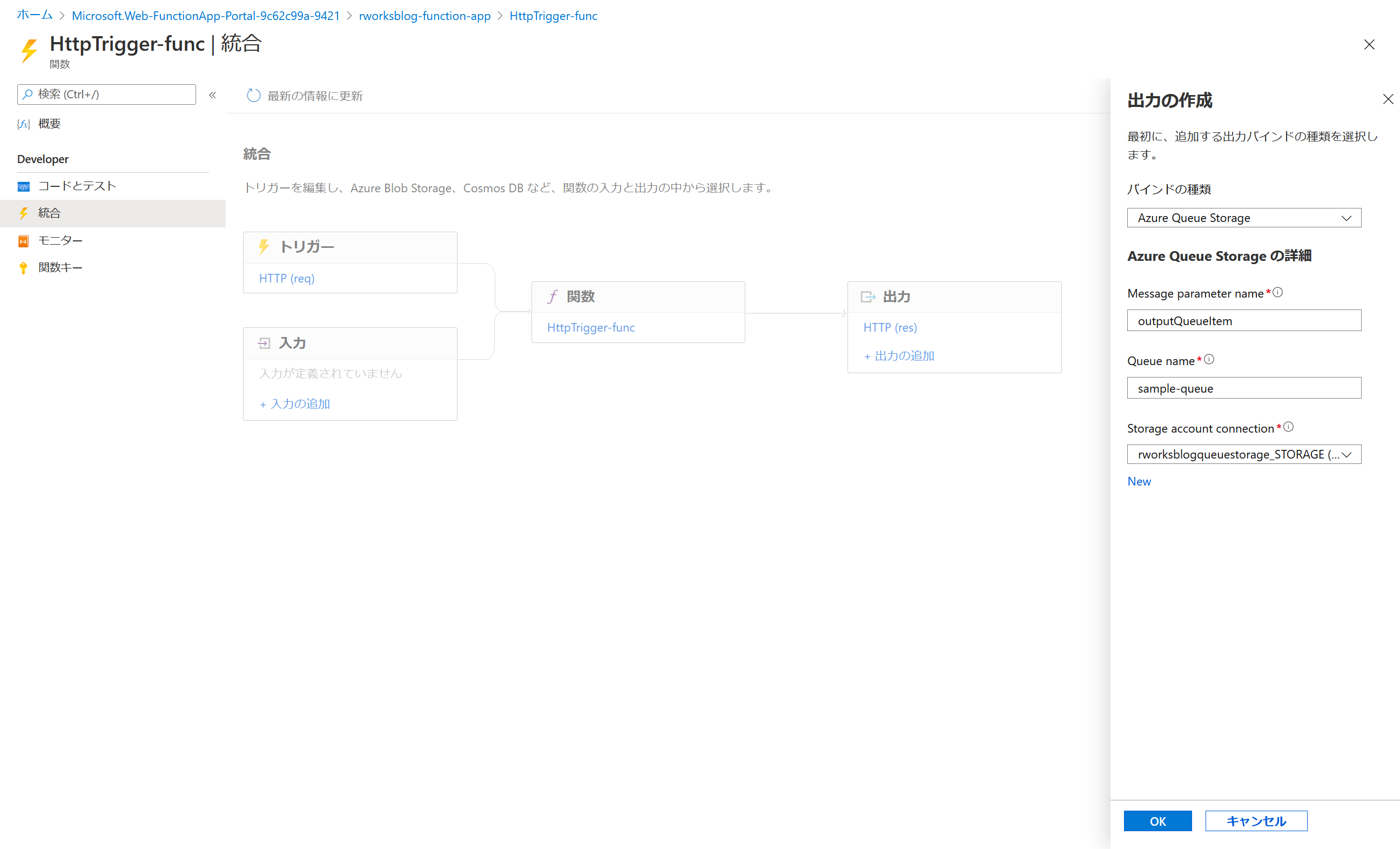This screenshot has height=849, width=1400.
Task: Click the 入力 box header icon
Action: tap(264, 342)
